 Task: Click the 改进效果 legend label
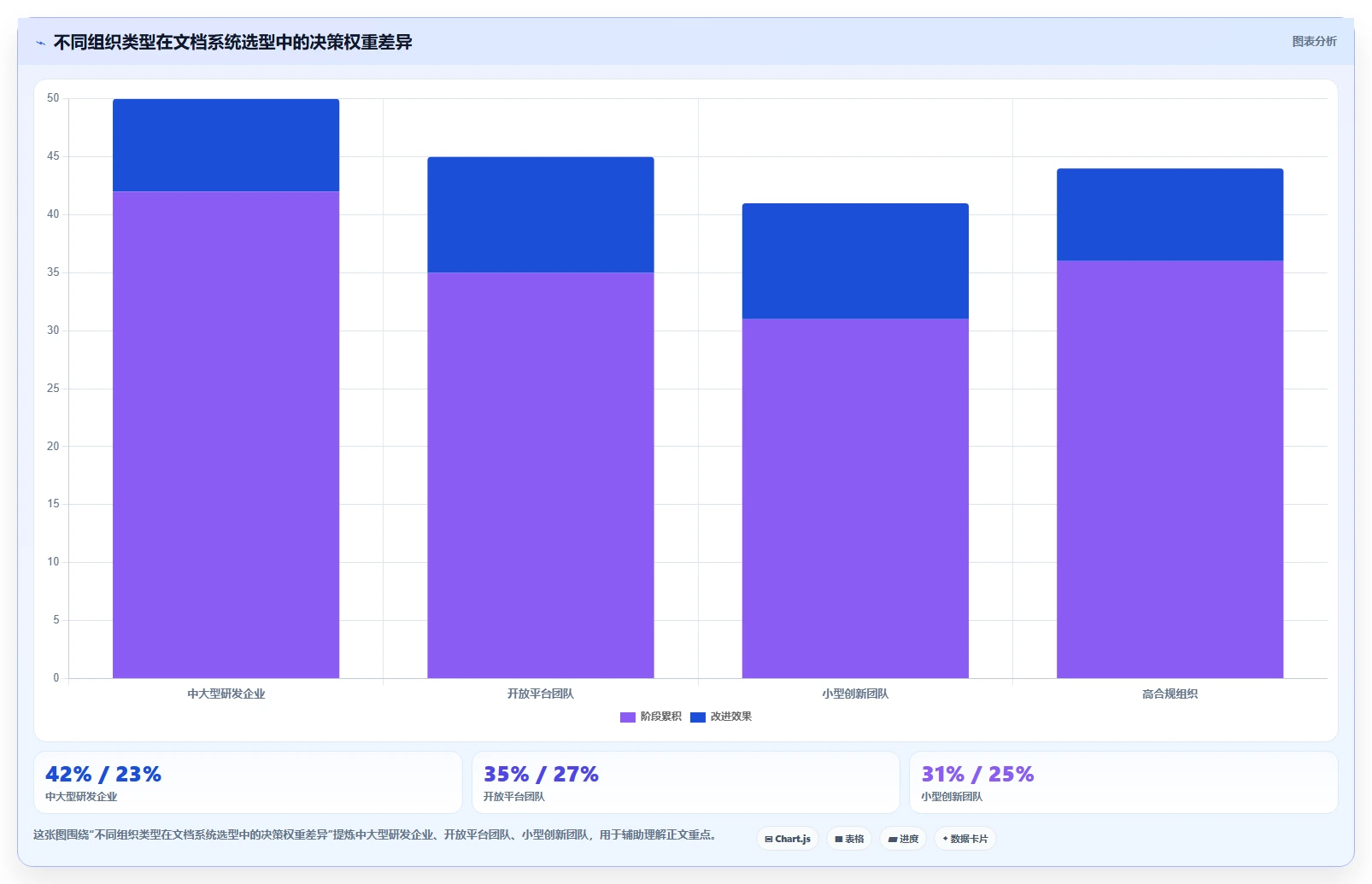coord(731,717)
